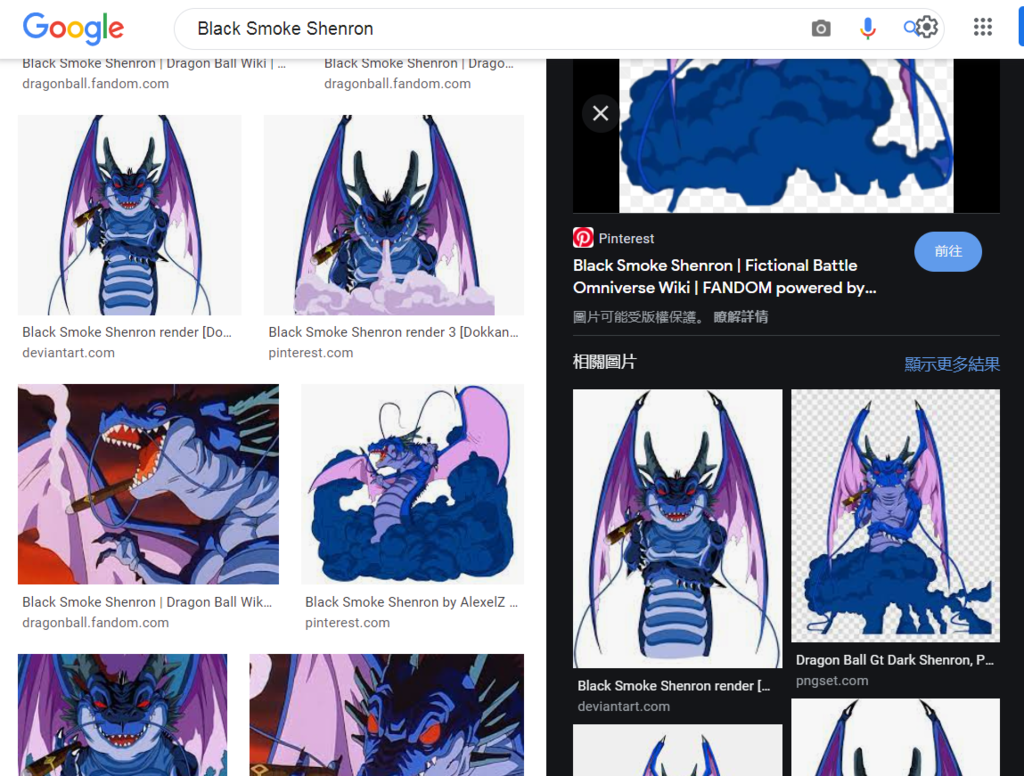Click 'Black Smoke Shenron render [Do...' caption
Viewport: 1024px width, 776px height.
click(x=127, y=332)
